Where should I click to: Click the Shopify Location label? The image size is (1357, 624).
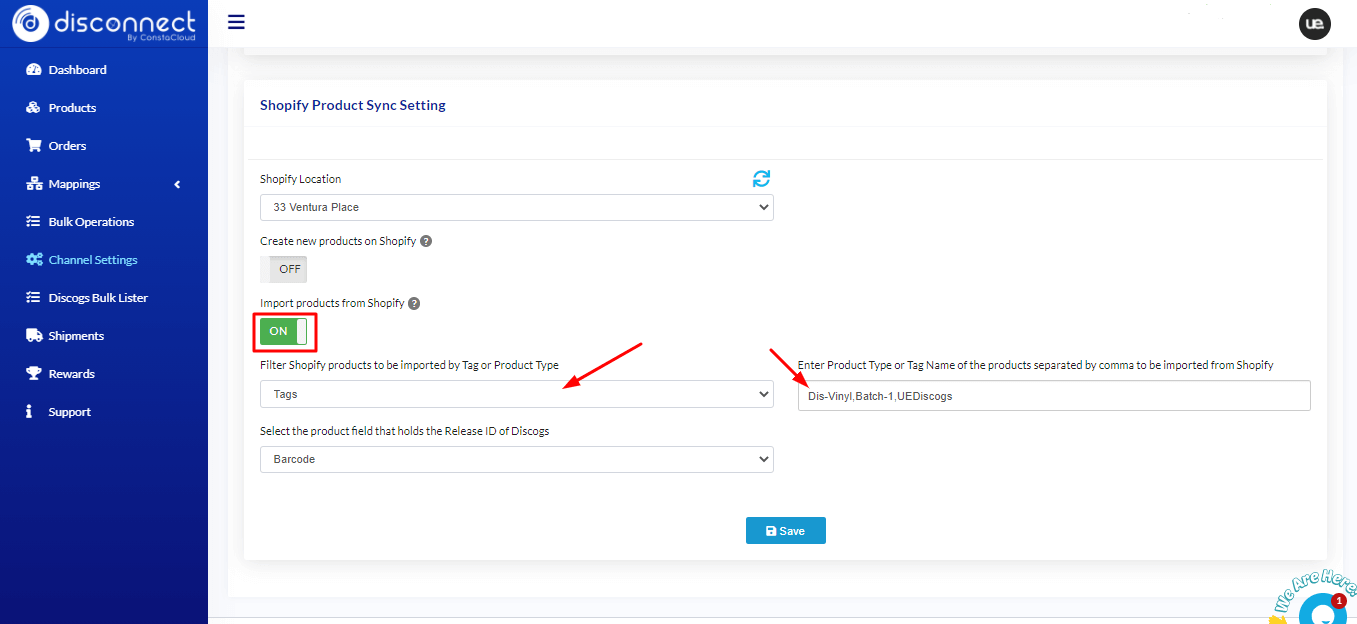coord(301,179)
